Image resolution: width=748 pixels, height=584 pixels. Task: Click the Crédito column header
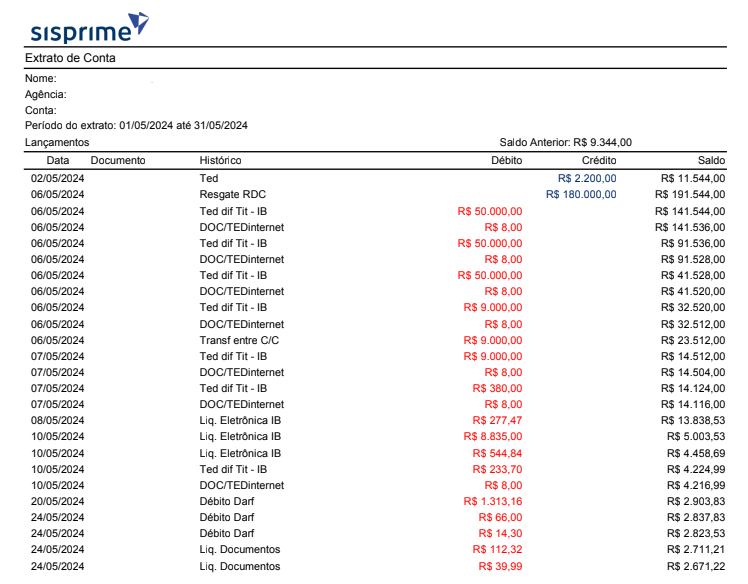[599, 160]
